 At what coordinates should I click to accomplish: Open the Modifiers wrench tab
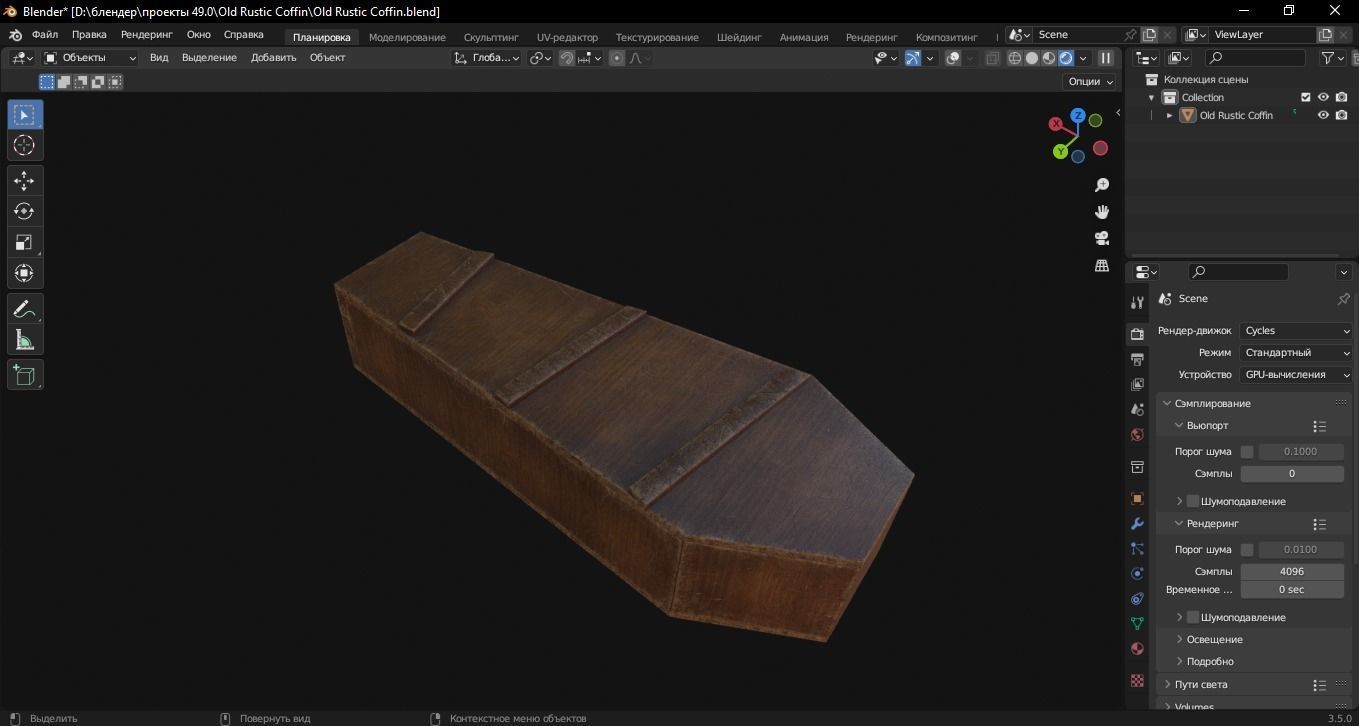click(1137, 523)
